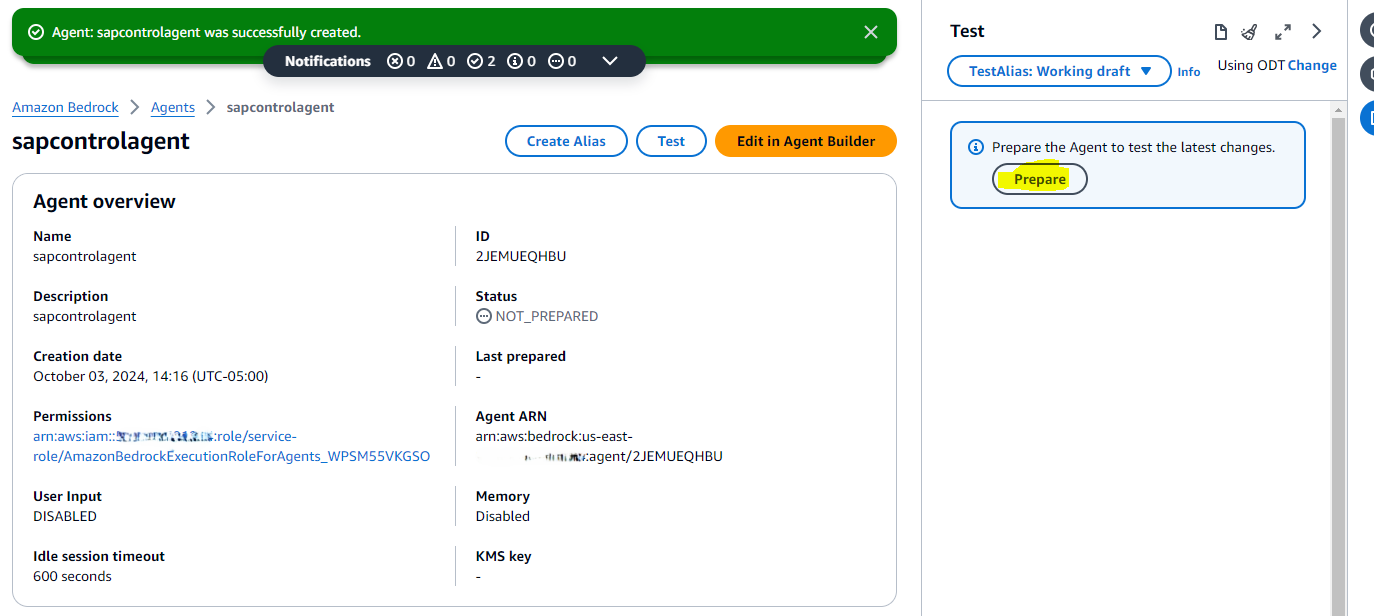Click the 600 seconds idle timeout value
The height and width of the screenshot is (616, 1374).
(72, 576)
